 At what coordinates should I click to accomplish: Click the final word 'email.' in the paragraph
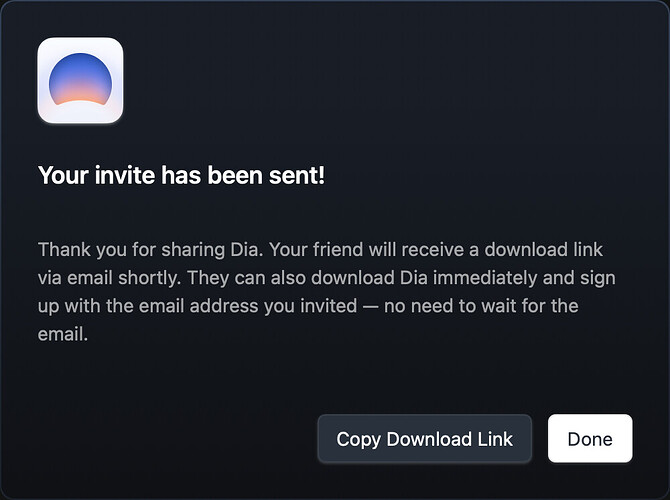[x=63, y=335]
